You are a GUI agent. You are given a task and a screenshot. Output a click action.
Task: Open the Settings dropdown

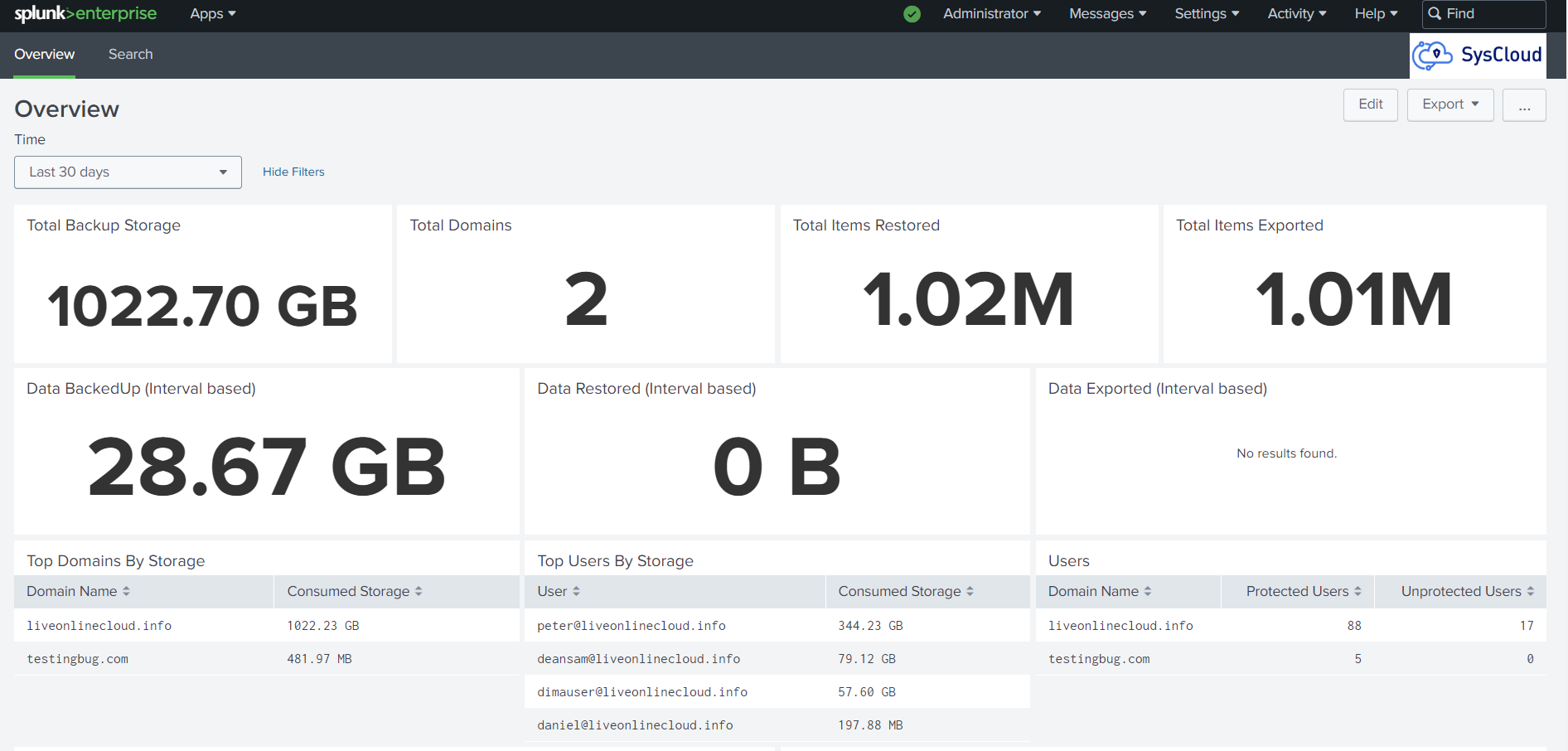coord(1207,14)
